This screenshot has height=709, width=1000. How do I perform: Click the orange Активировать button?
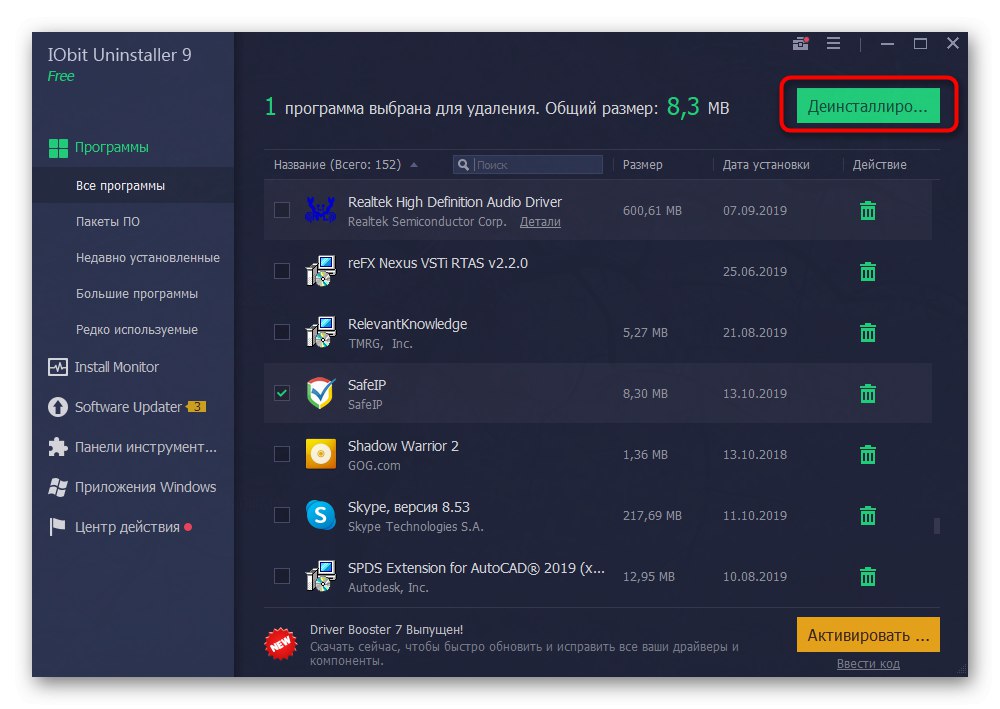click(868, 634)
